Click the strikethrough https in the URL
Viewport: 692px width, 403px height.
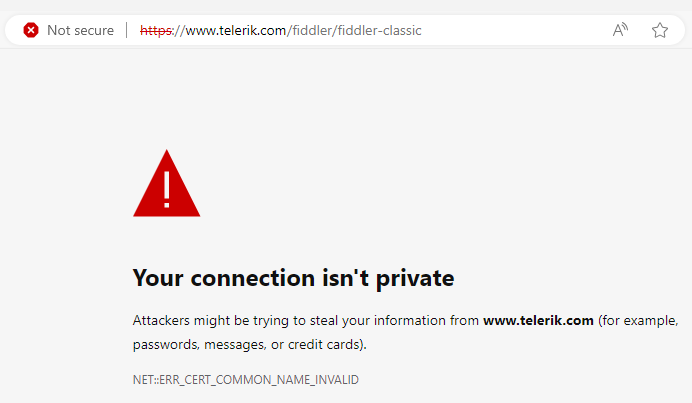tap(155, 30)
